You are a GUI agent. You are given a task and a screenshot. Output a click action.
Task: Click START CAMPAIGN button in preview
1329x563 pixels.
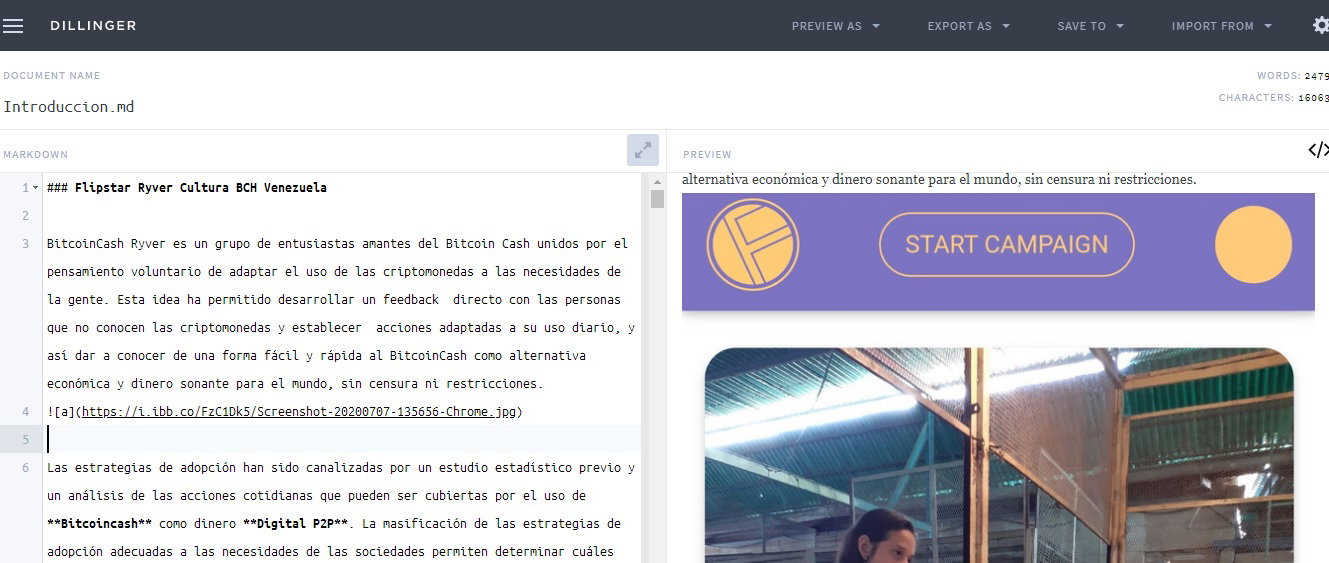pos(1007,244)
